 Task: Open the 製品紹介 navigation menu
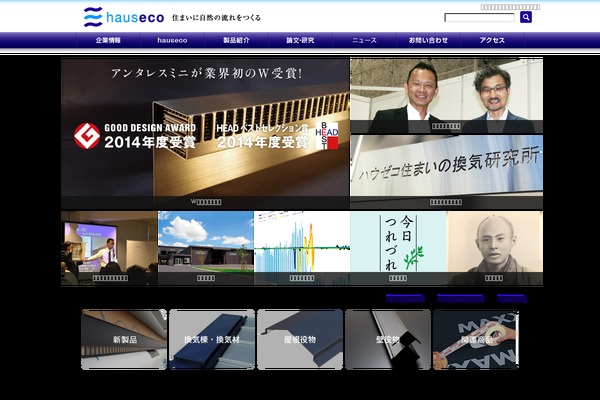236,40
